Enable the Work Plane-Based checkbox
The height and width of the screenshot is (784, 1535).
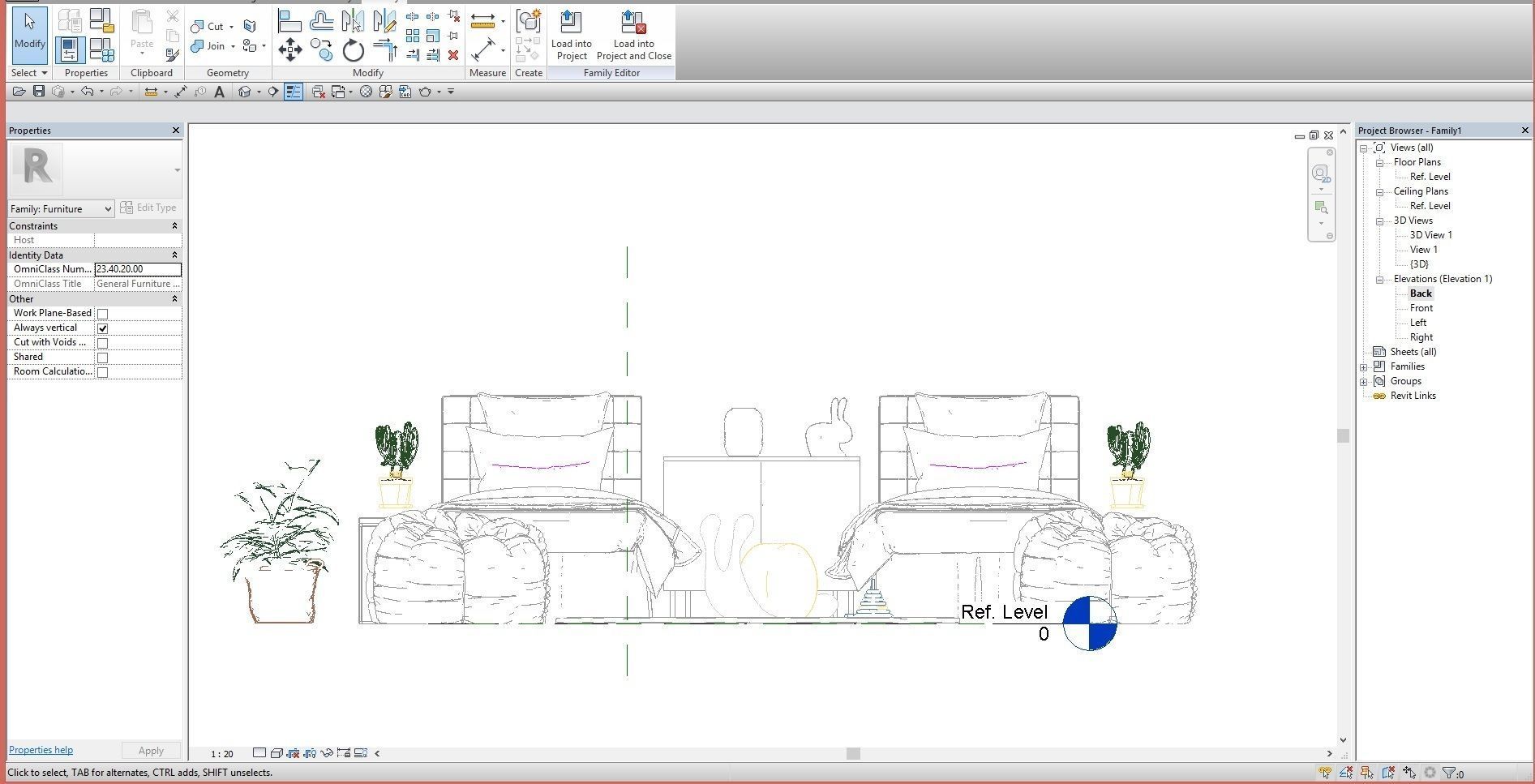102,314
